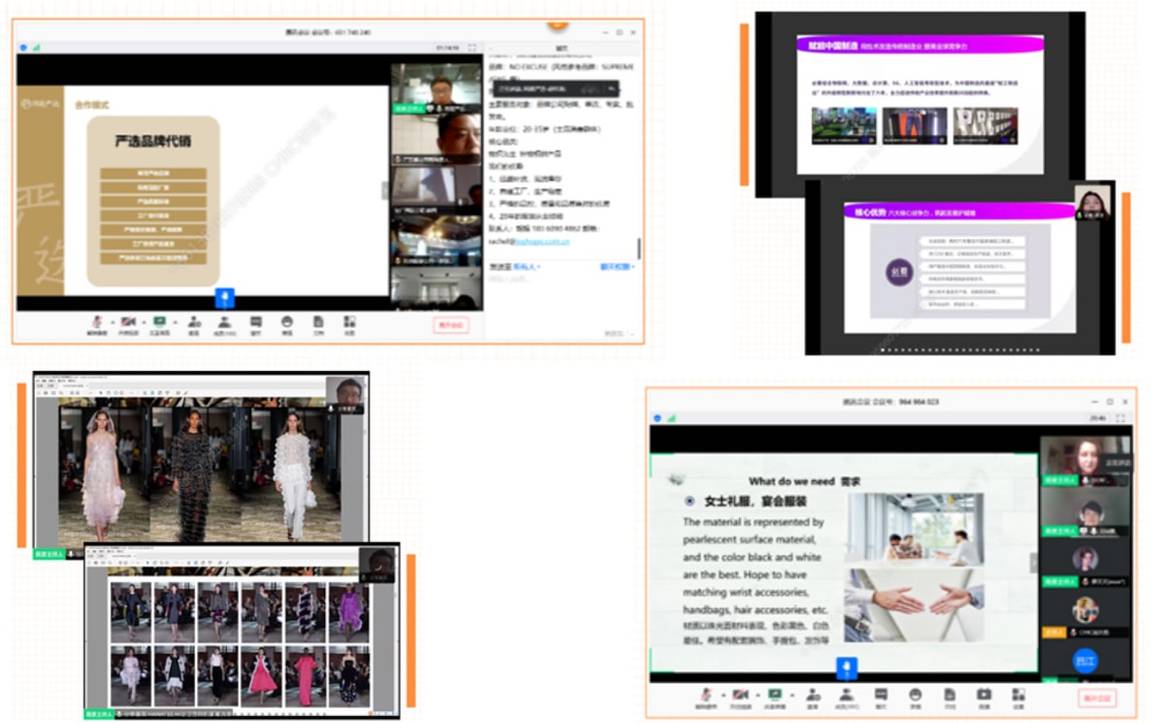Collapse the participant video strip beside 严选品牌代销 slide
This screenshot has width=1164, height=723.
385,191
